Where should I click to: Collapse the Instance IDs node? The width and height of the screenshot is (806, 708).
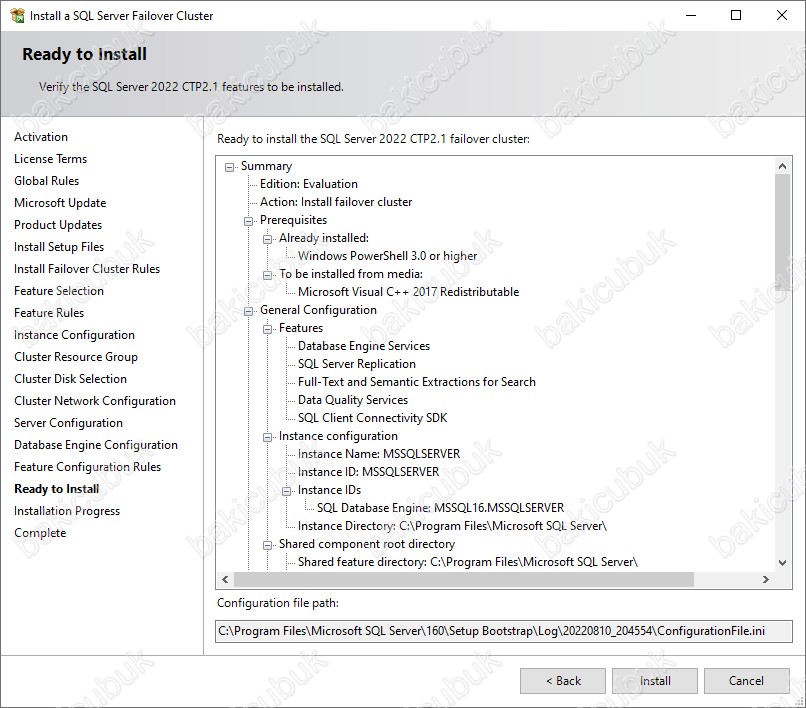(287, 490)
